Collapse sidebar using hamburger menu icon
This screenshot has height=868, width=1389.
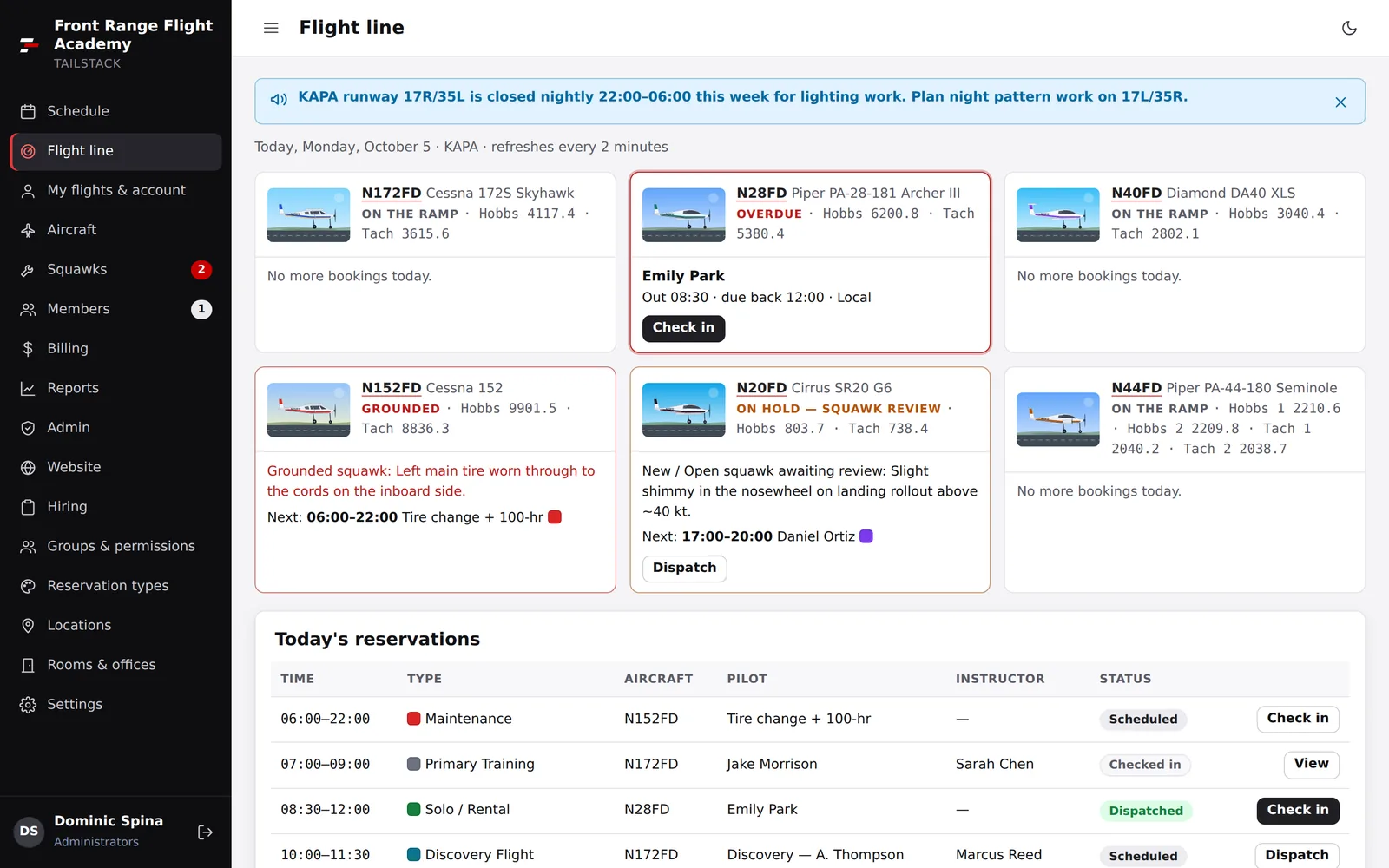(271, 28)
